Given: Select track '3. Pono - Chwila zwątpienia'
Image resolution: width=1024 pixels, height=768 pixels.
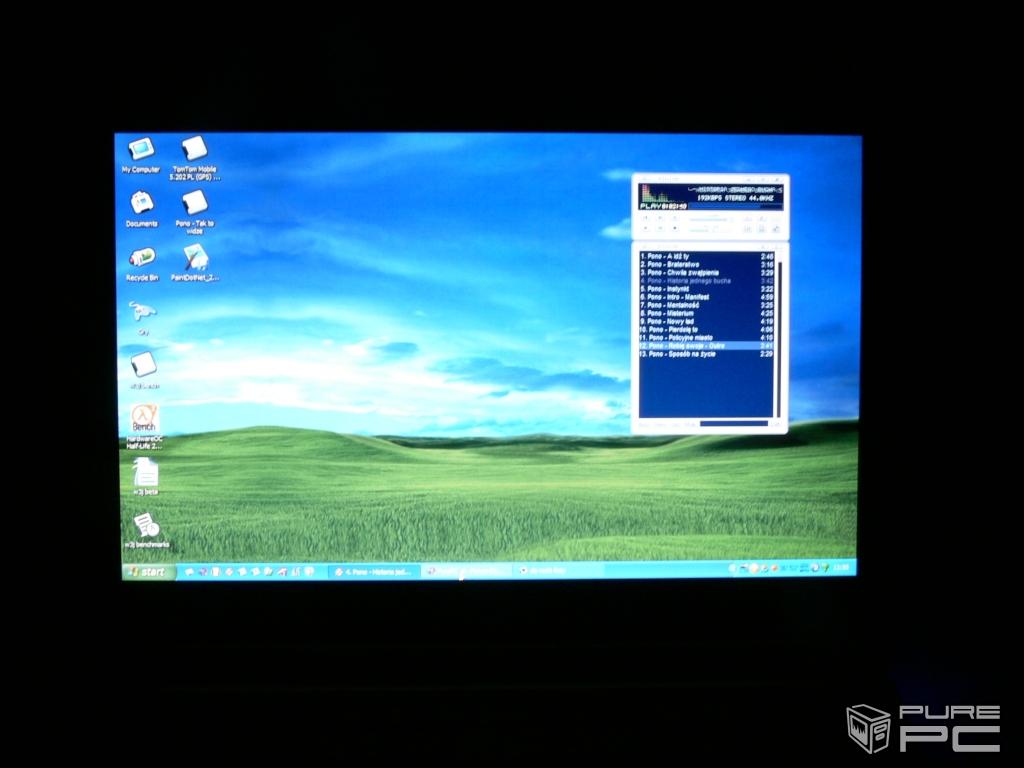Looking at the screenshot, I should click(x=706, y=272).
